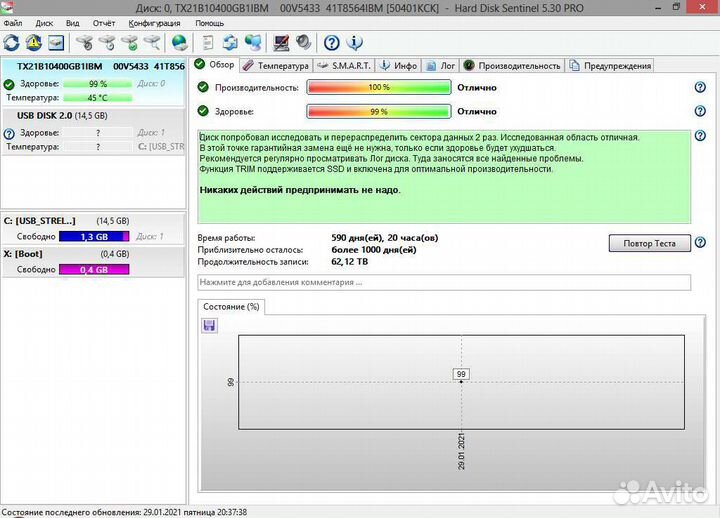Image resolution: width=720 pixels, height=518 pixels.
Task: Open the Температура tab
Action: coord(276,65)
